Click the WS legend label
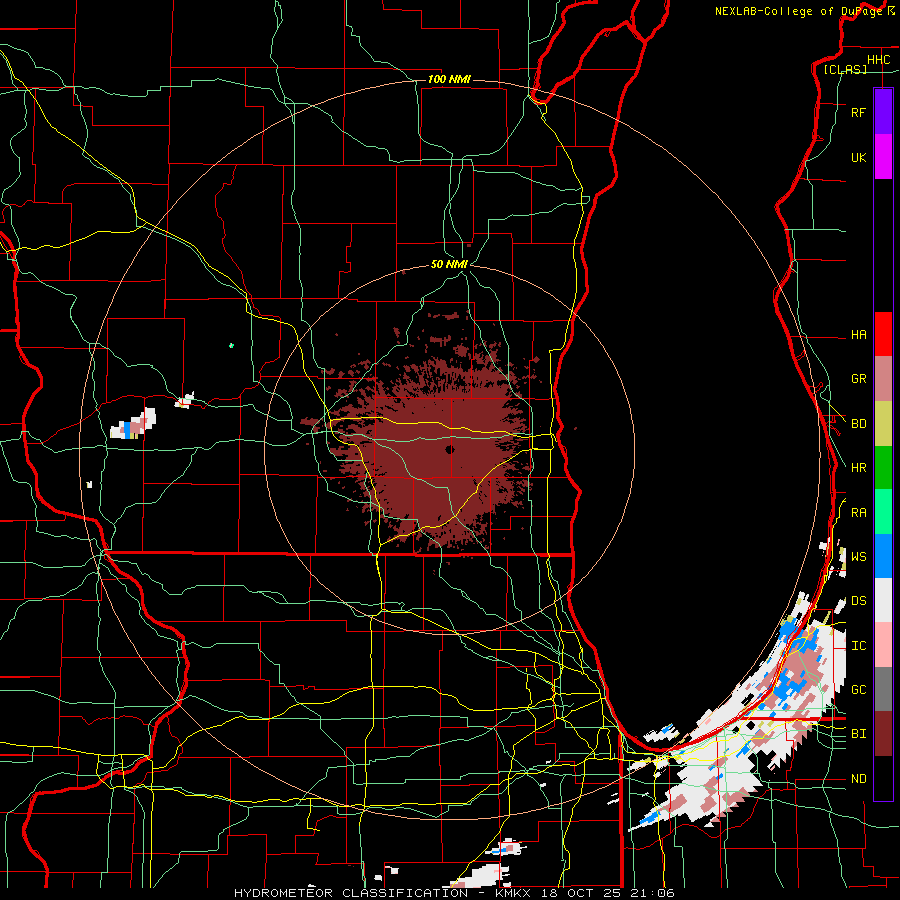Screen dimensions: 900x900 (858, 557)
